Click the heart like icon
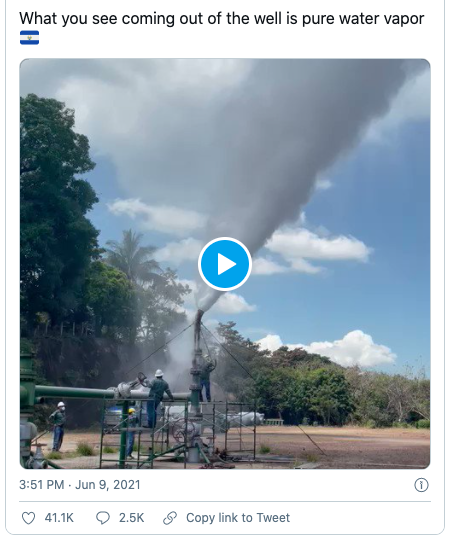Screen dimensions: 450x541 pyautogui.click(x=28, y=518)
